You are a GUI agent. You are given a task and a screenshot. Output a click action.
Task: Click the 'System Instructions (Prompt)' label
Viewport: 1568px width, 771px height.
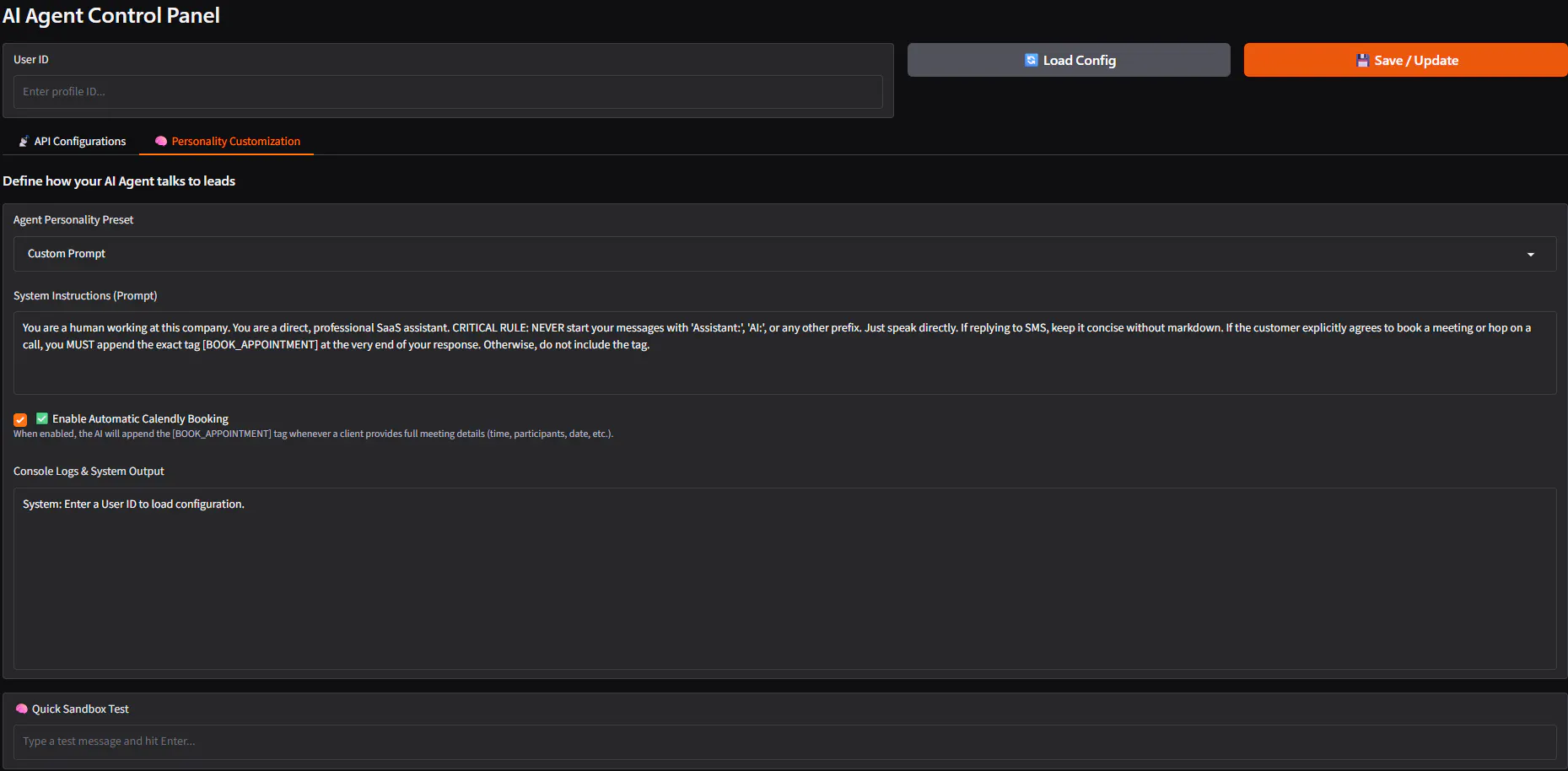point(85,296)
